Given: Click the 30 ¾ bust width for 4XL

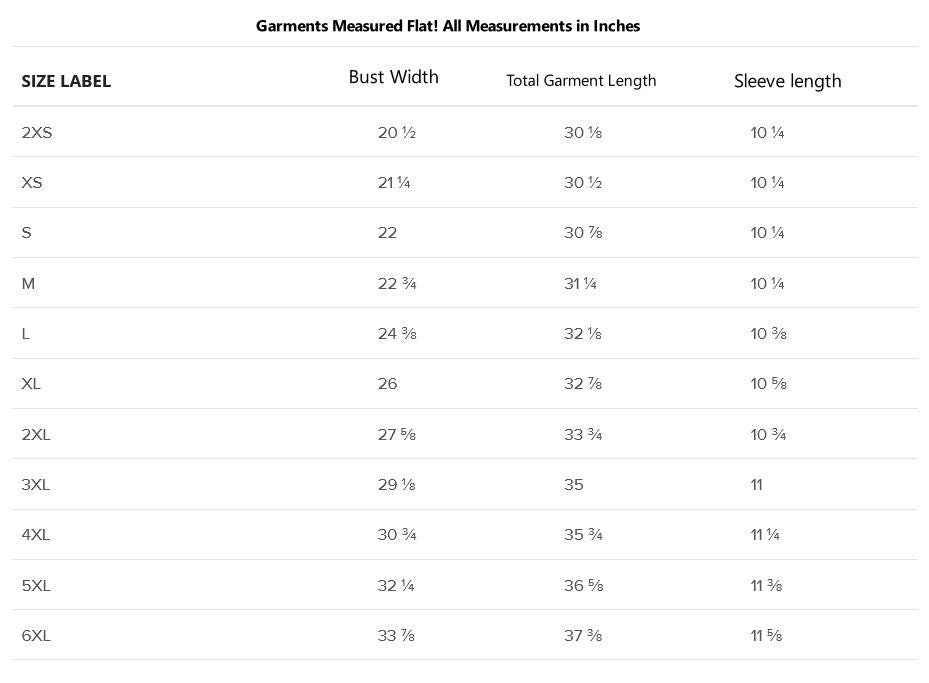Looking at the screenshot, I should point(397,535).
